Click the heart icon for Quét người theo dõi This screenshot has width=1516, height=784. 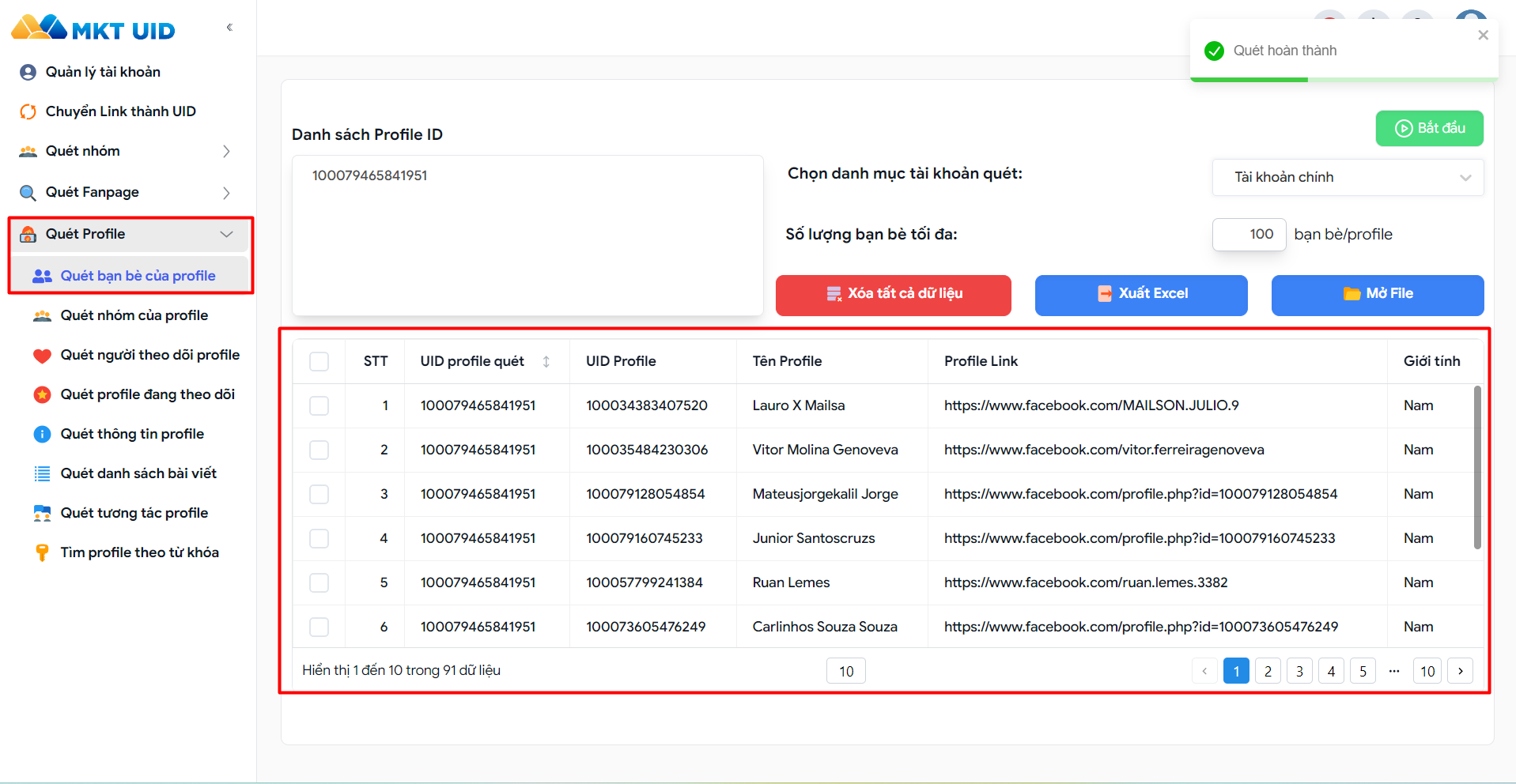pos(42,356)
